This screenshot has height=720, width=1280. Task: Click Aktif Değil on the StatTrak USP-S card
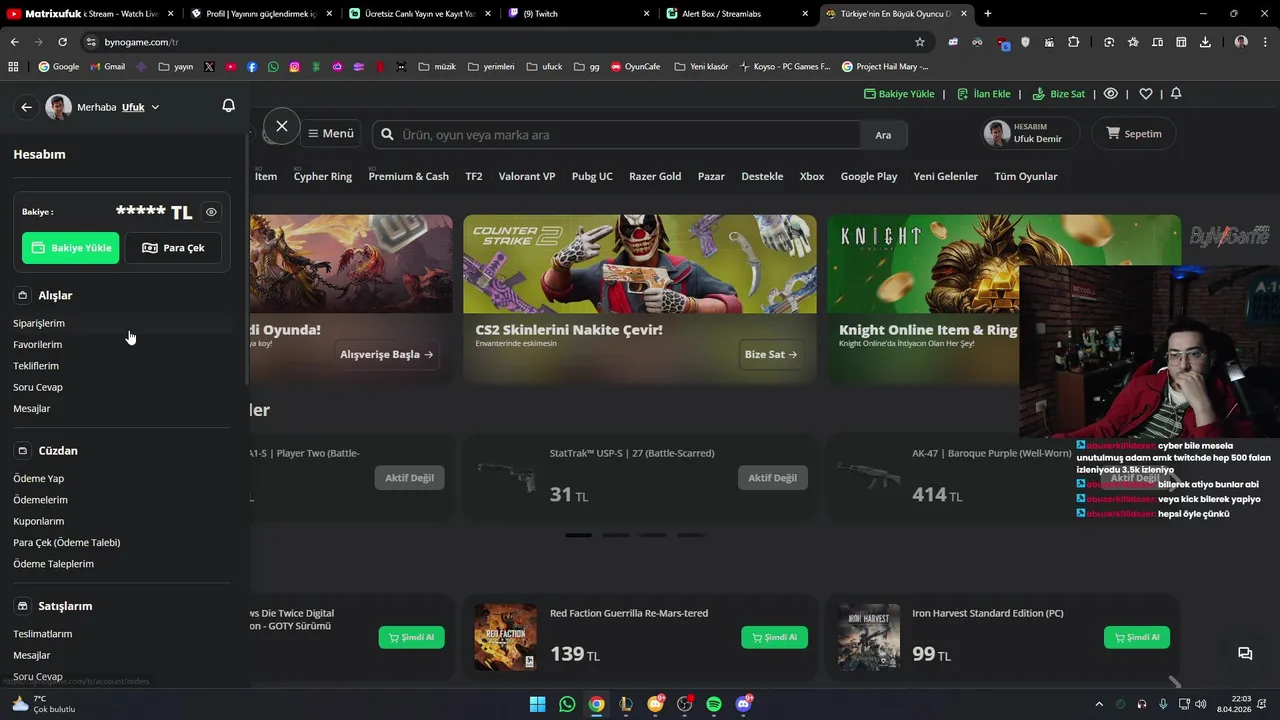(x=773, y=478)
